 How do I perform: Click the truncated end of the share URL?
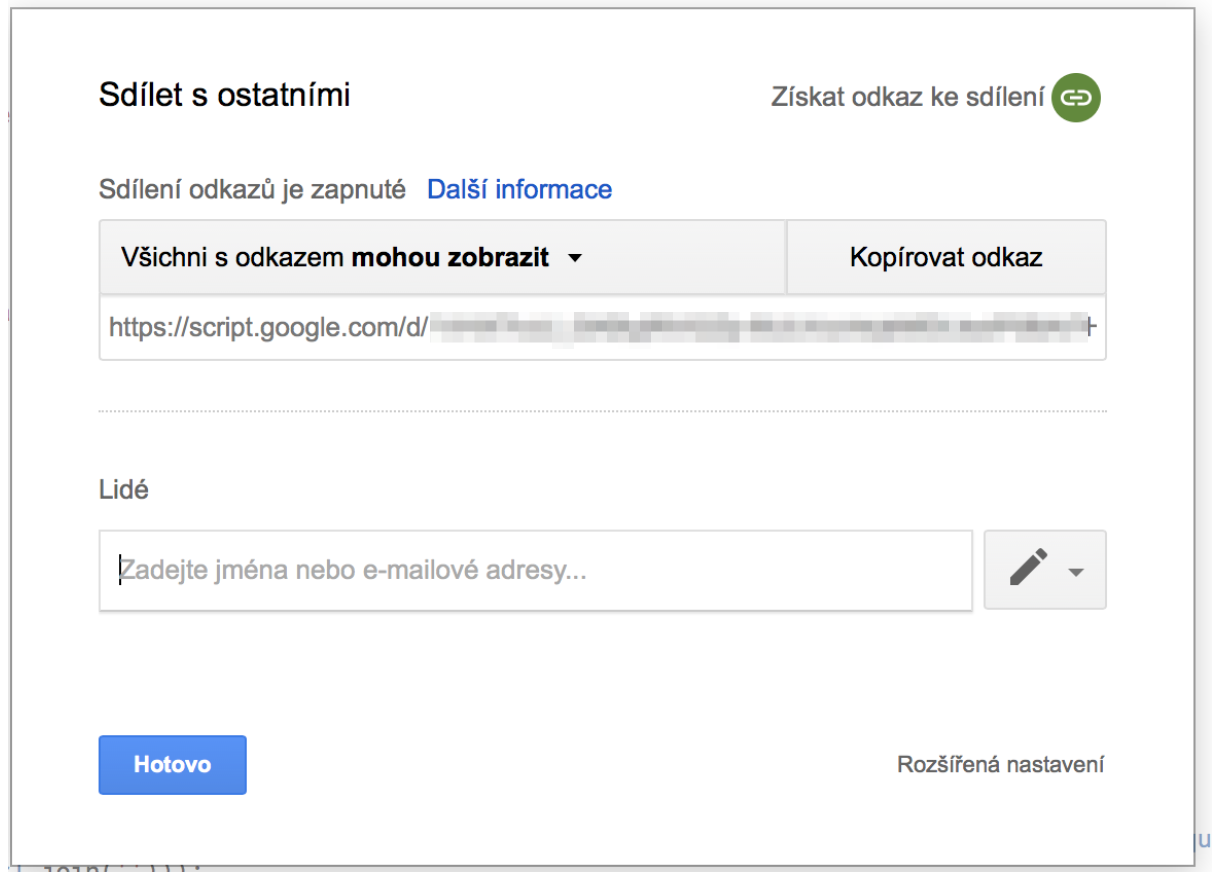[1091, 326]
